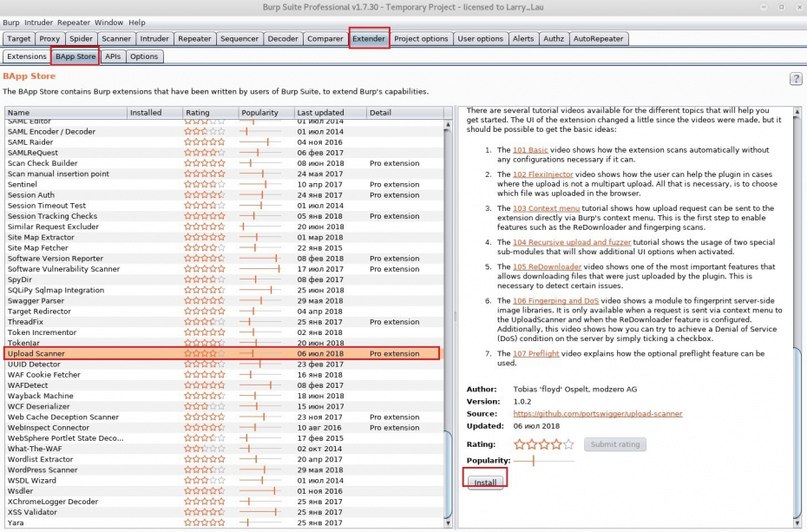Click the Submit rating button
This screenshot has width=807, height=532.
(615, 444)
